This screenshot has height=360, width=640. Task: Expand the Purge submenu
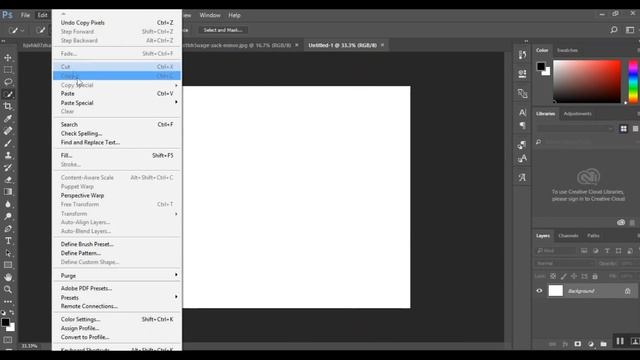pyautogui.click(x=117, y=276)
